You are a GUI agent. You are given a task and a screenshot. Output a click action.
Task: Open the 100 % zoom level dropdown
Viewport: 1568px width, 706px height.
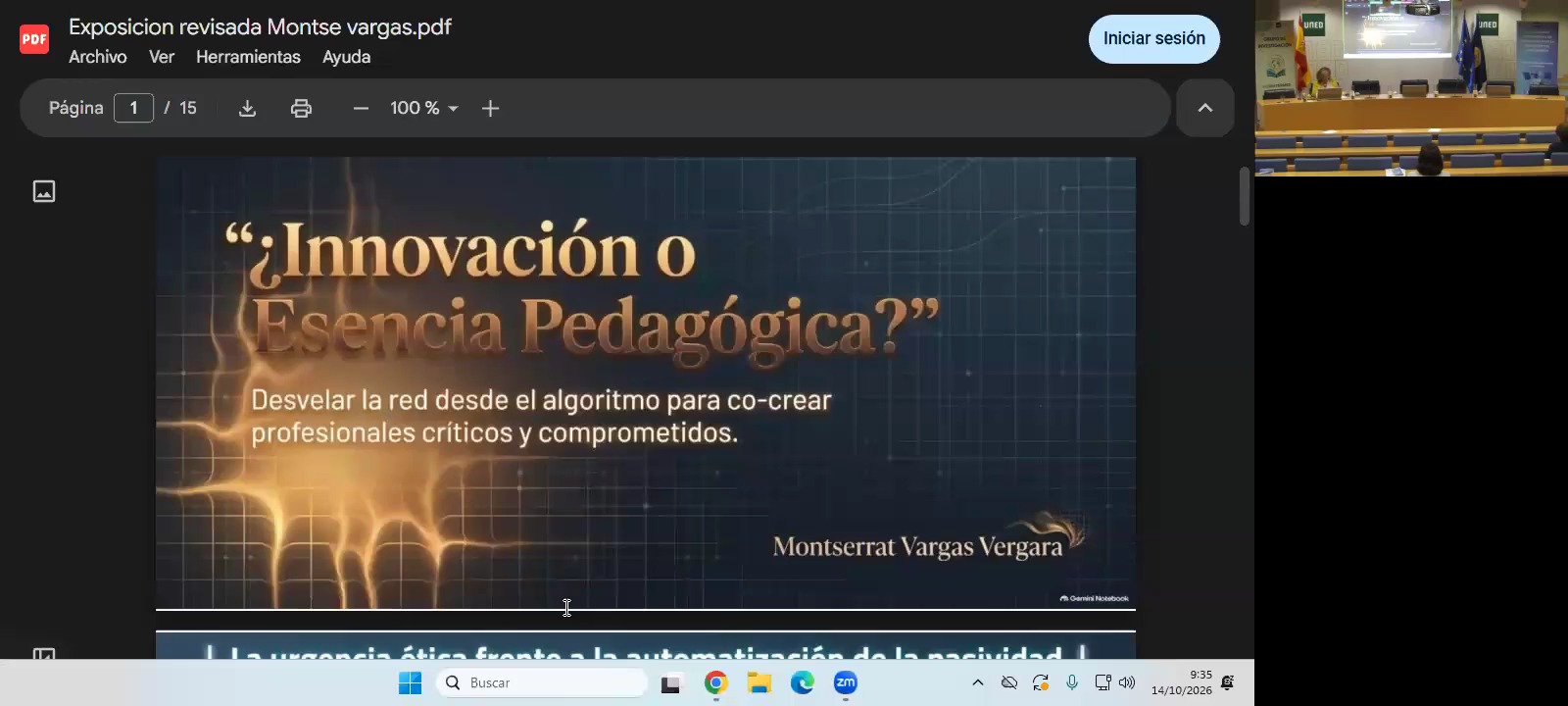[424, 108]
